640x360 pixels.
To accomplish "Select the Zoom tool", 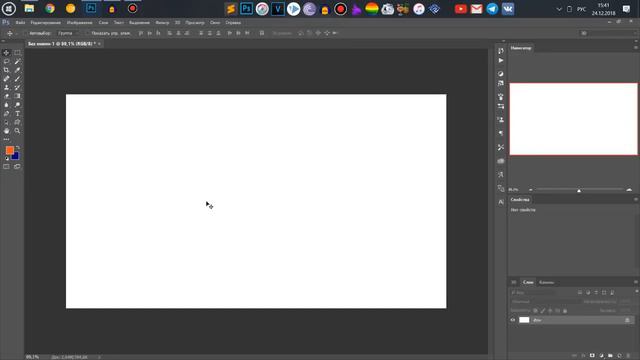I will point(17,131).
